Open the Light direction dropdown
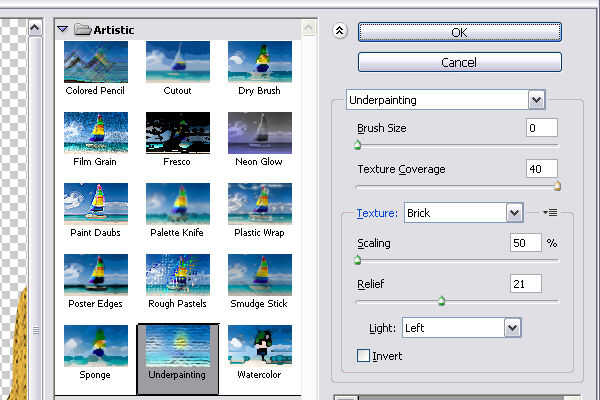This screenshot has width=600, height=400. click(461, 328)
